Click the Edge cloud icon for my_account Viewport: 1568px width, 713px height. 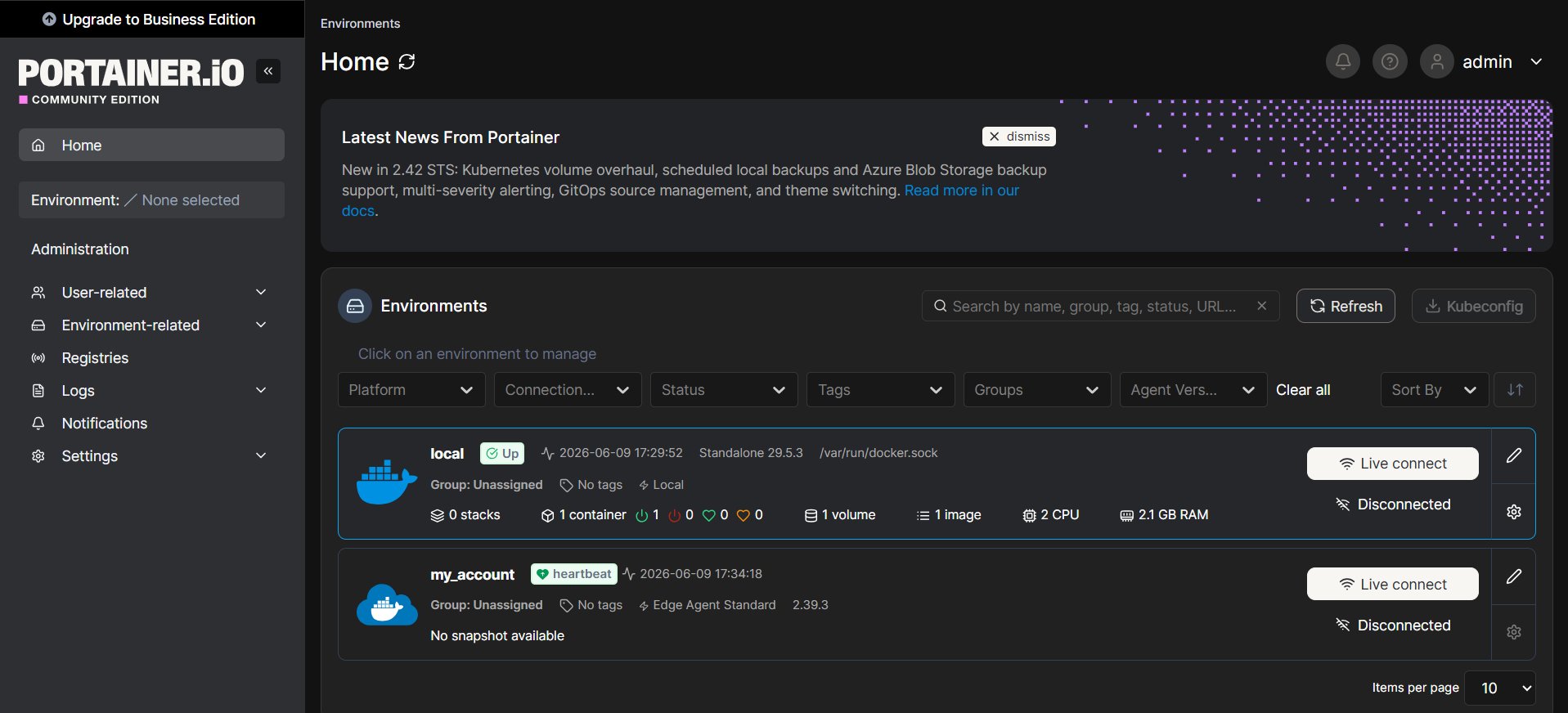click(x=387, y=604)
